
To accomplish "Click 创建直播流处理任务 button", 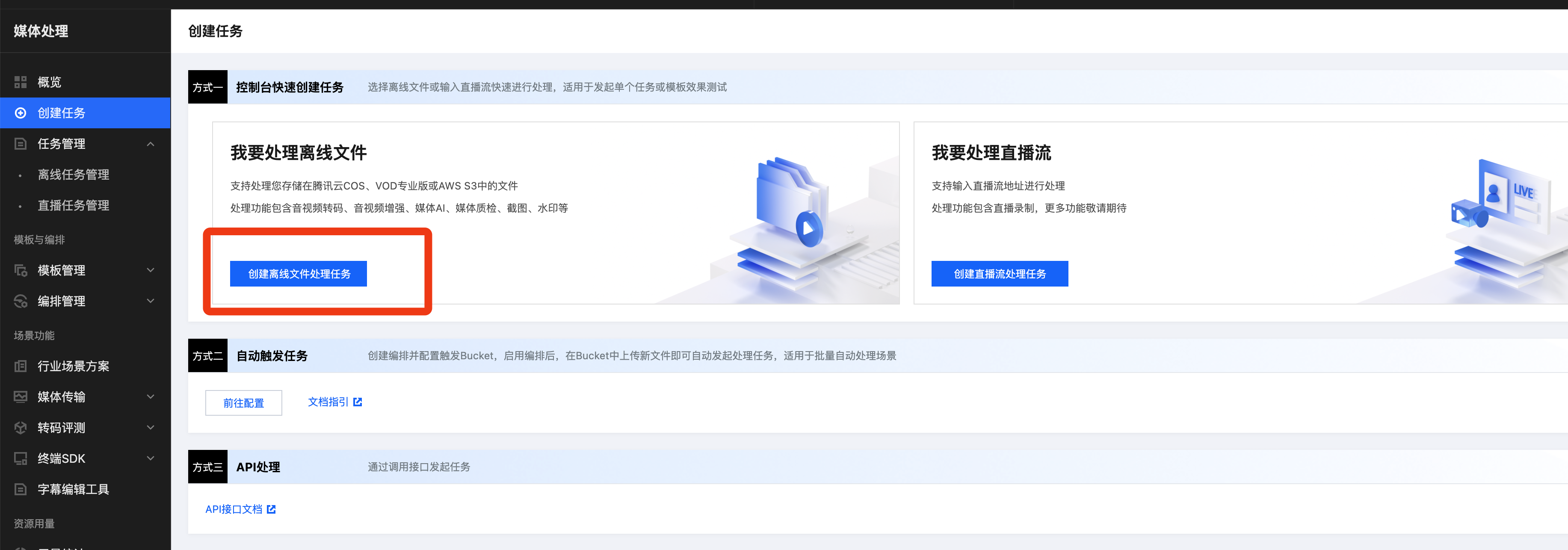I will click(x=1000, y=274).
